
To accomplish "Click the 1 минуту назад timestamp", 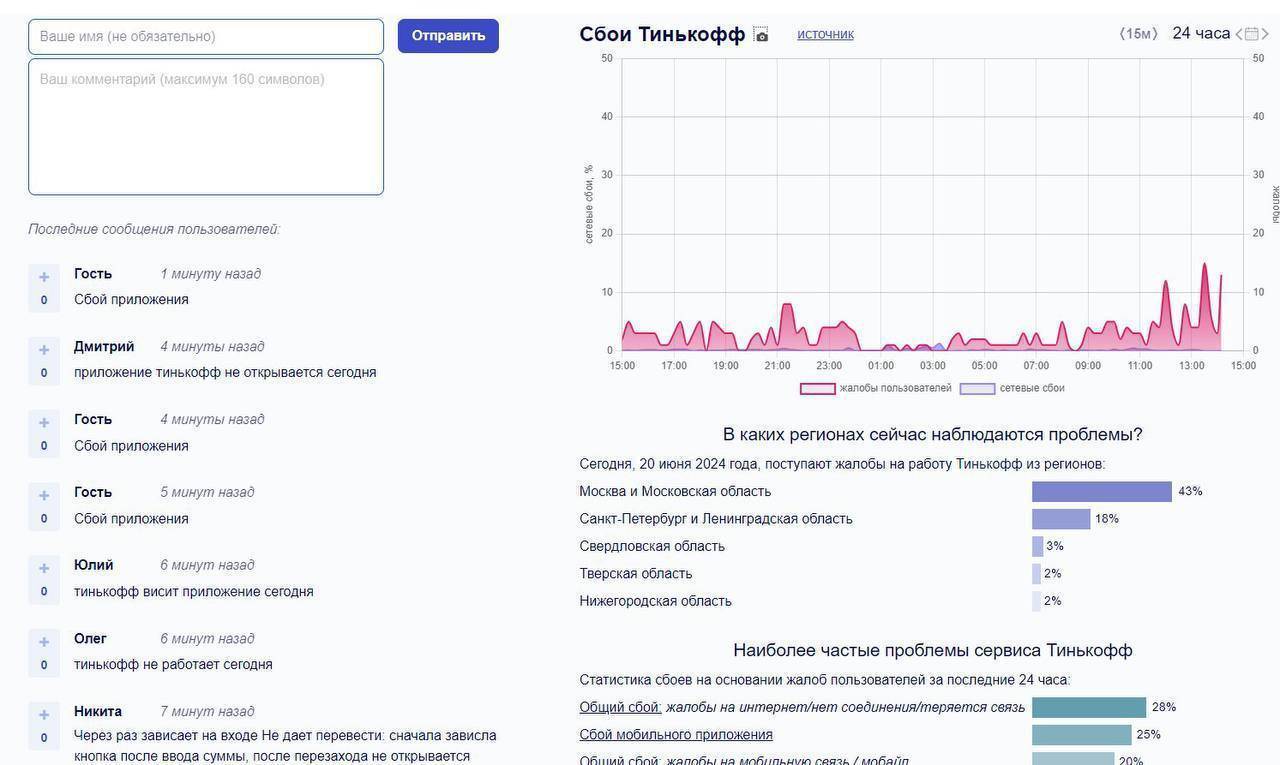I will point(210,273).
